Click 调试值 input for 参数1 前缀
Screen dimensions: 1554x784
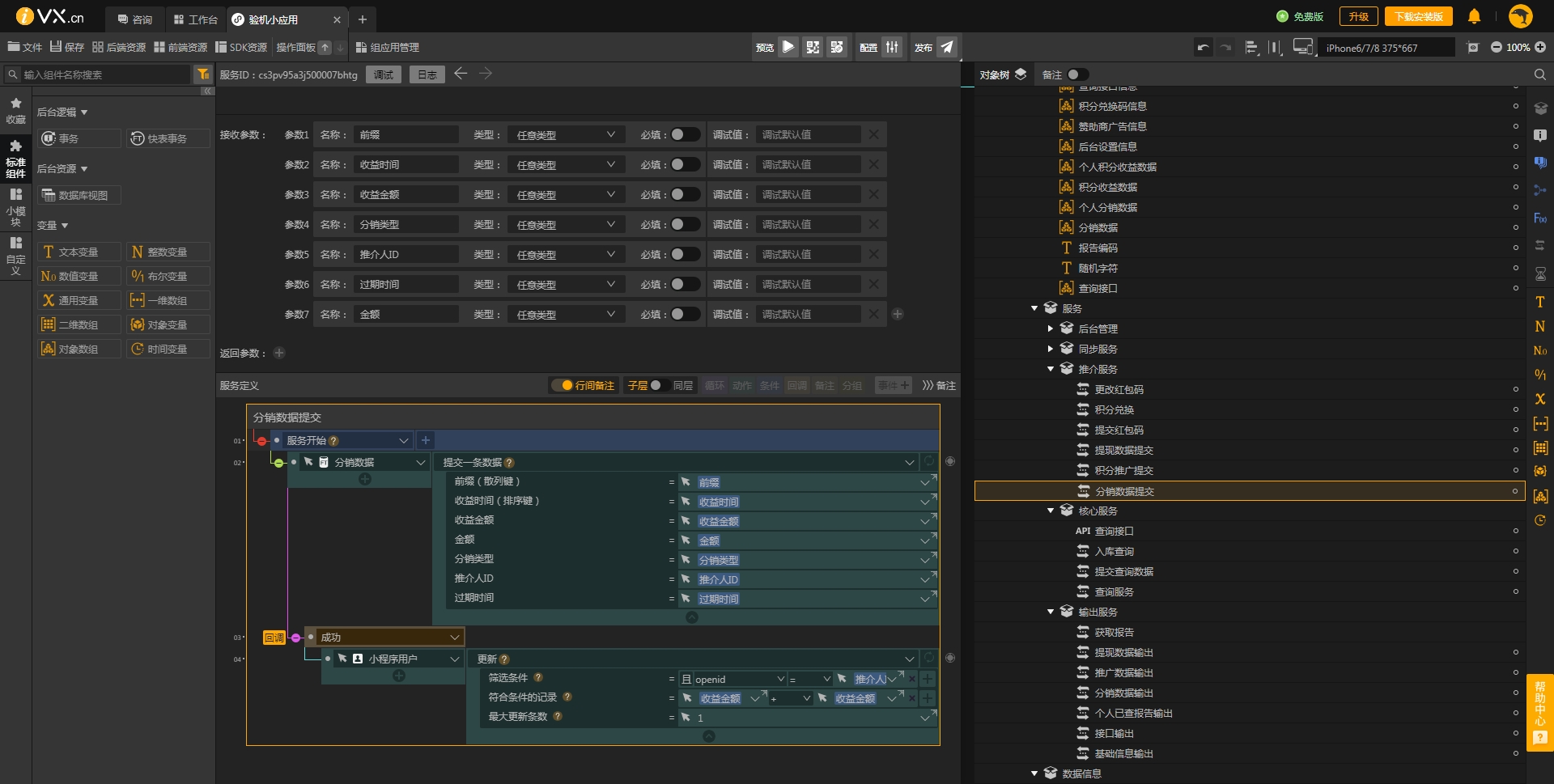[809, 134]
